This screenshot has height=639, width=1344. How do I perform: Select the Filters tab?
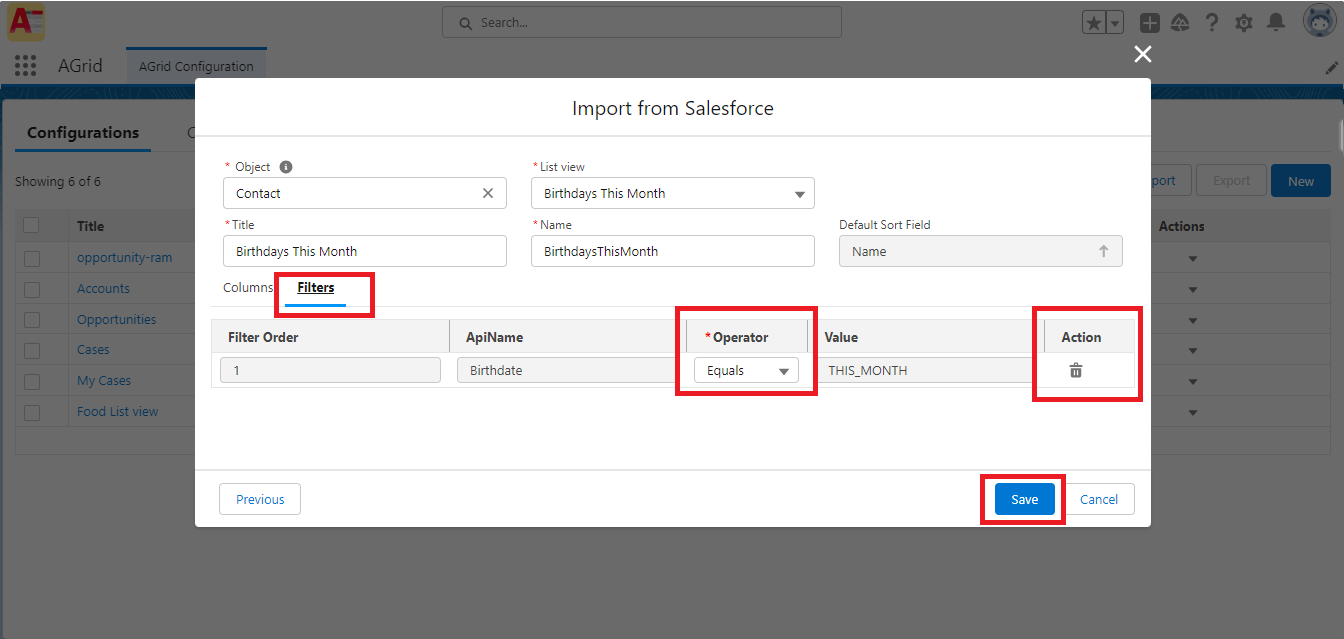point(316,288)
